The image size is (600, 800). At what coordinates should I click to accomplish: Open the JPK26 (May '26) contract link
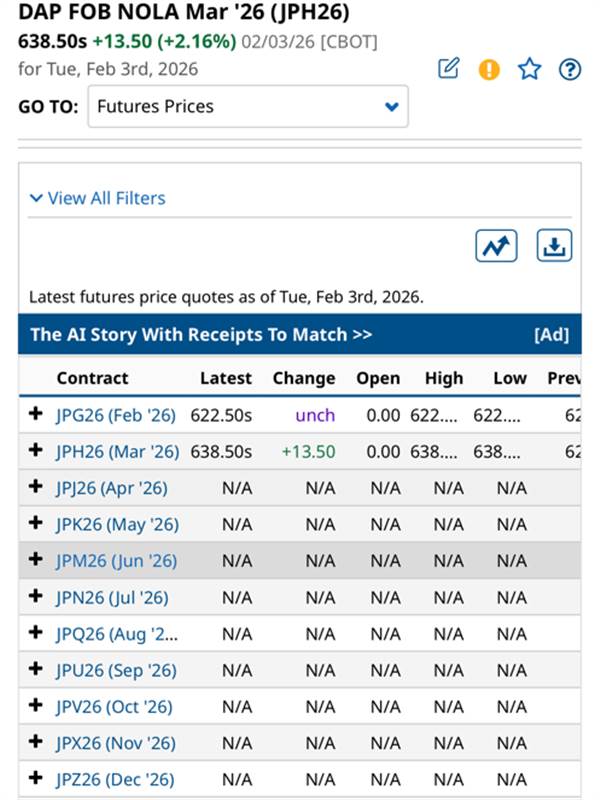coord(117,524)
